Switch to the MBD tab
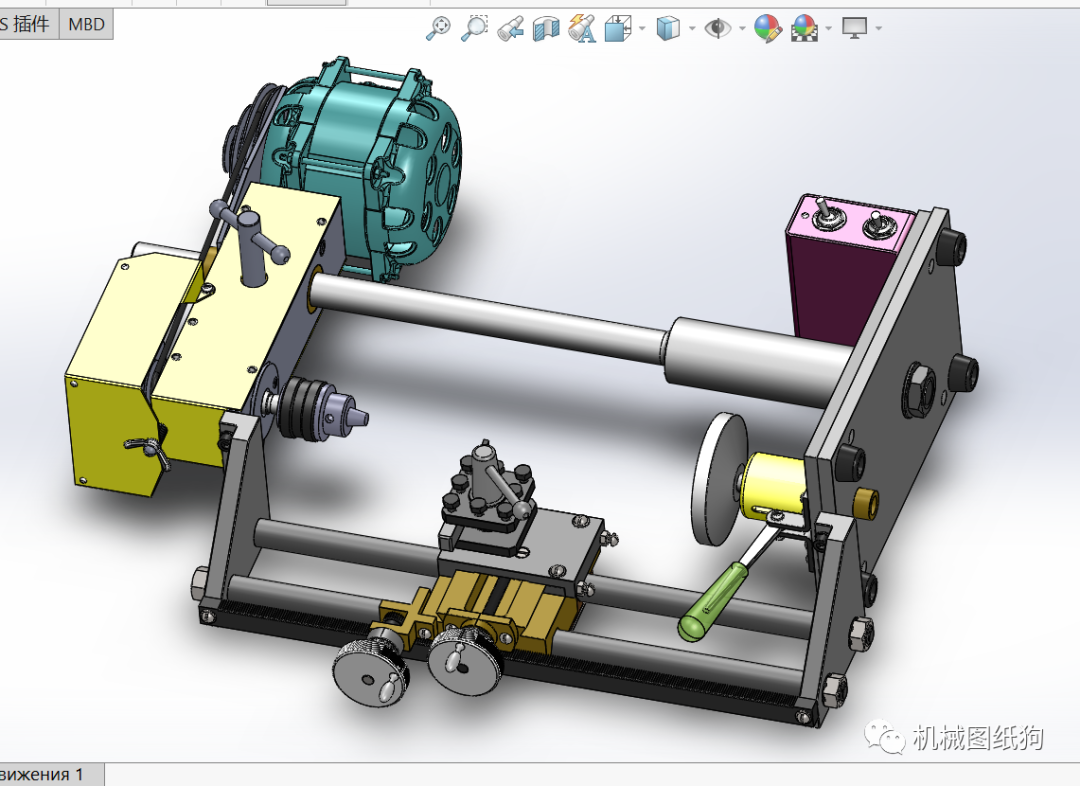 [86, 24]
